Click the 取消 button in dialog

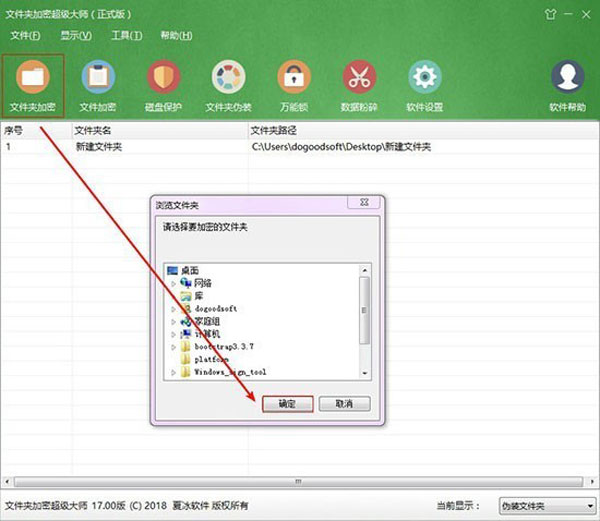[344, 404]
